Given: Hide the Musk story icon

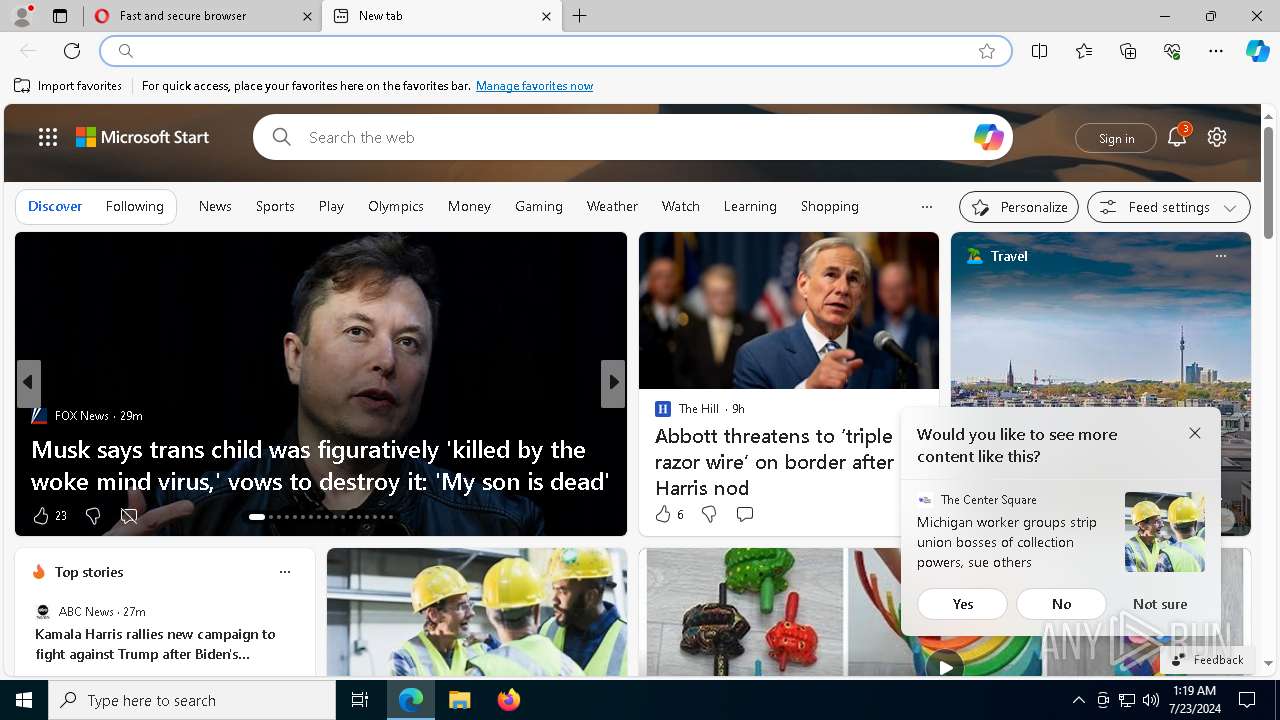Looking at the screenshot, I should 129,516.
